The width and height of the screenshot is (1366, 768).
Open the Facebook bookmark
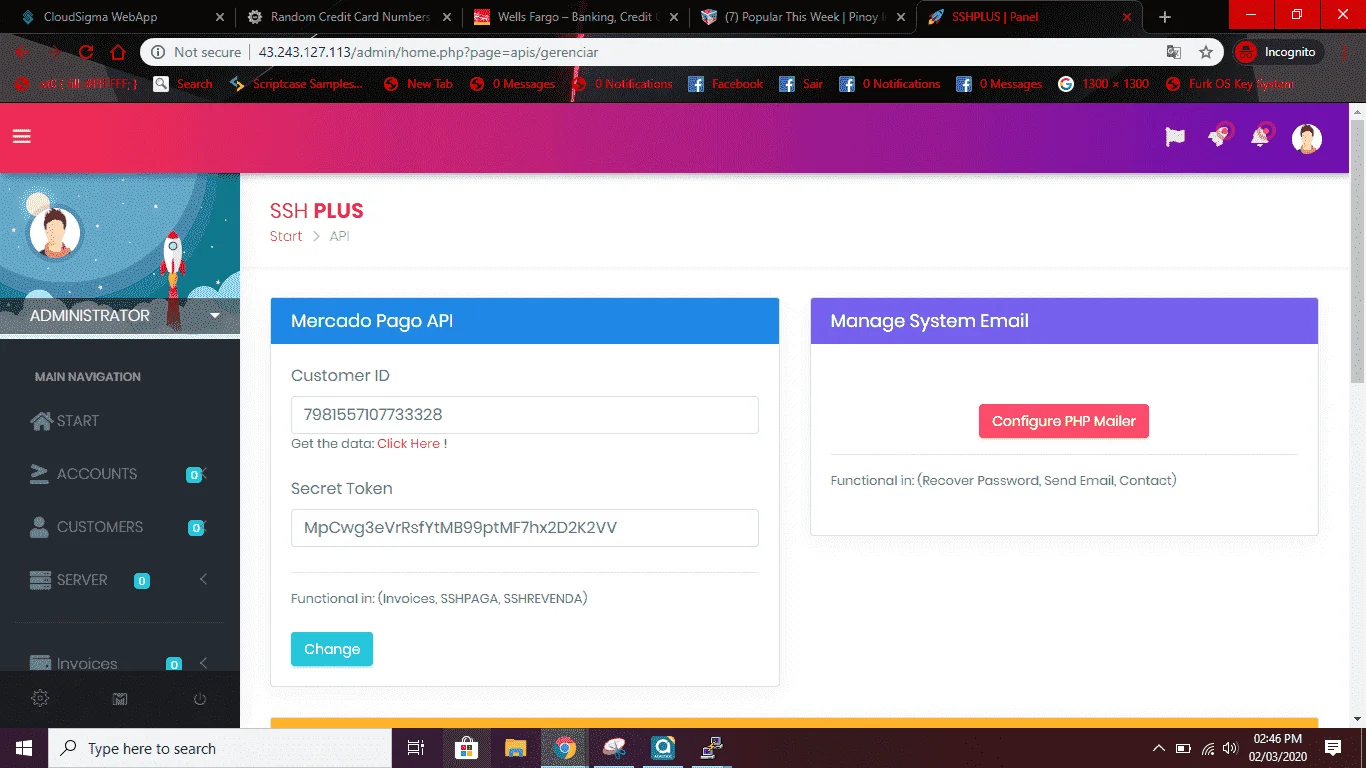(x=726, y=84)
